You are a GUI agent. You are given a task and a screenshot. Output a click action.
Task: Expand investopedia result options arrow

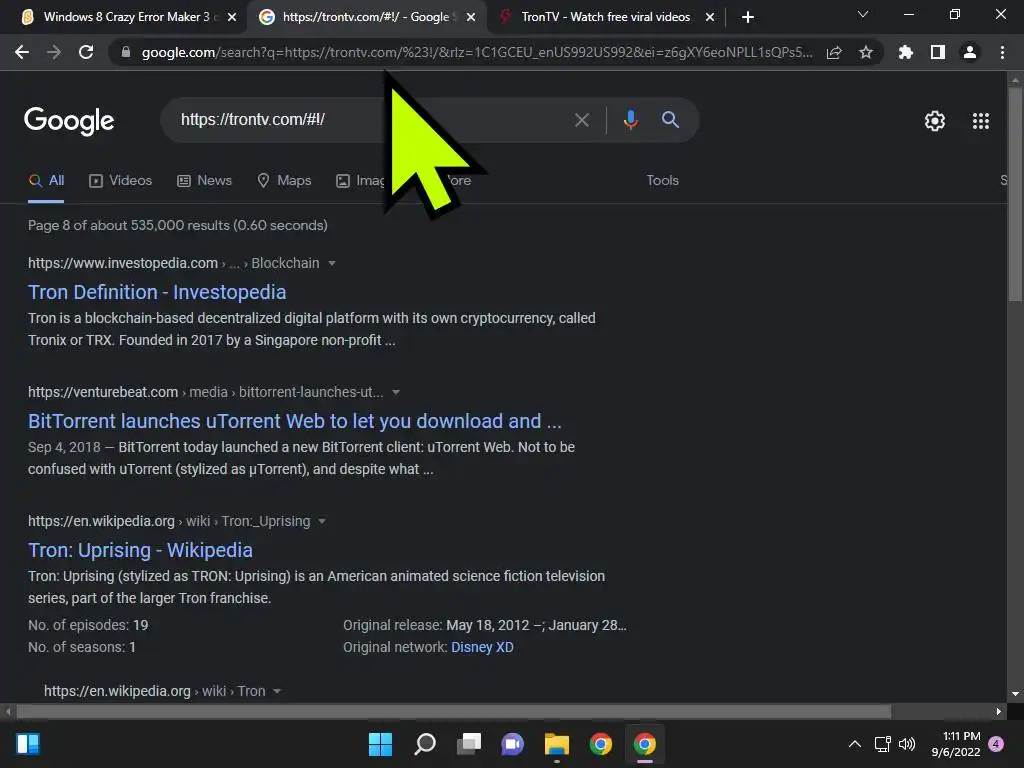[x=332, y=263]
